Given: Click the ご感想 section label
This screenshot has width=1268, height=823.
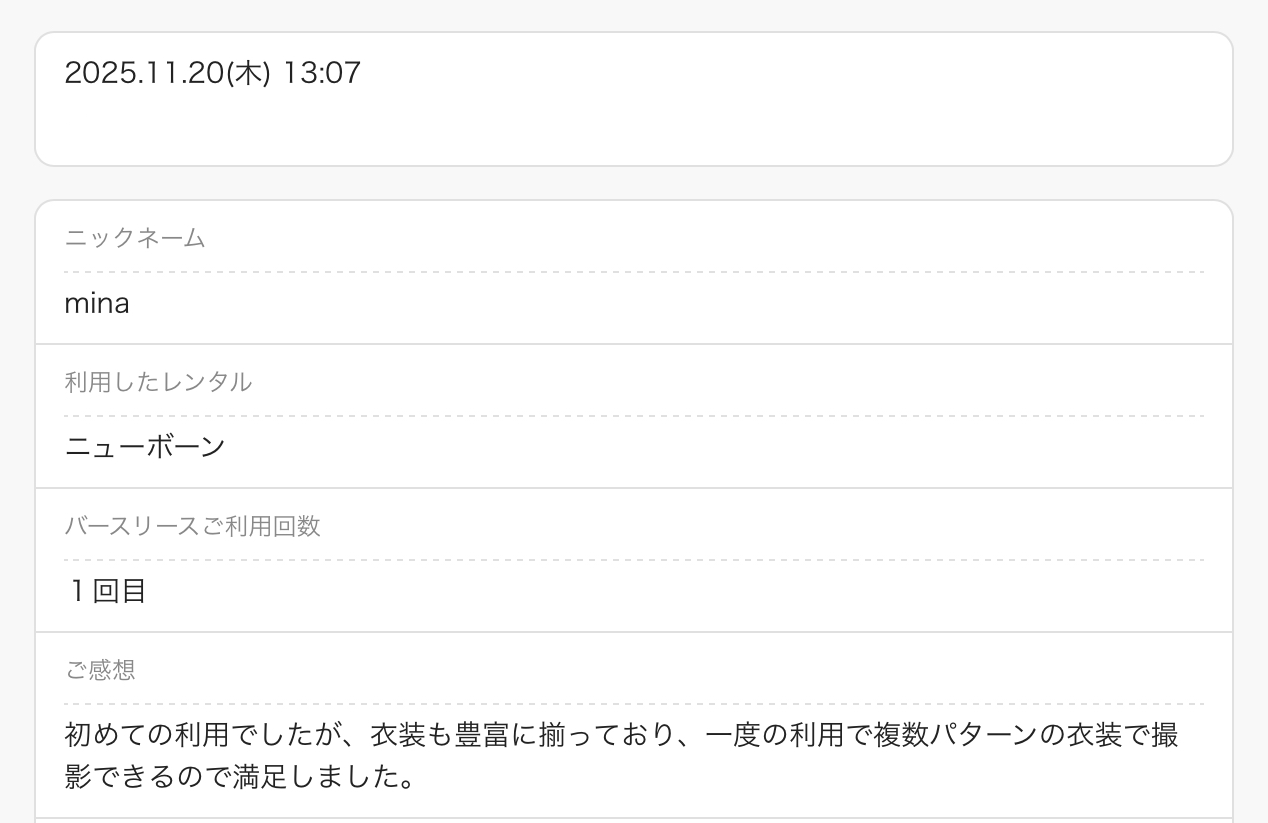Looking at the screenshot, I should [x=100, y=670].
